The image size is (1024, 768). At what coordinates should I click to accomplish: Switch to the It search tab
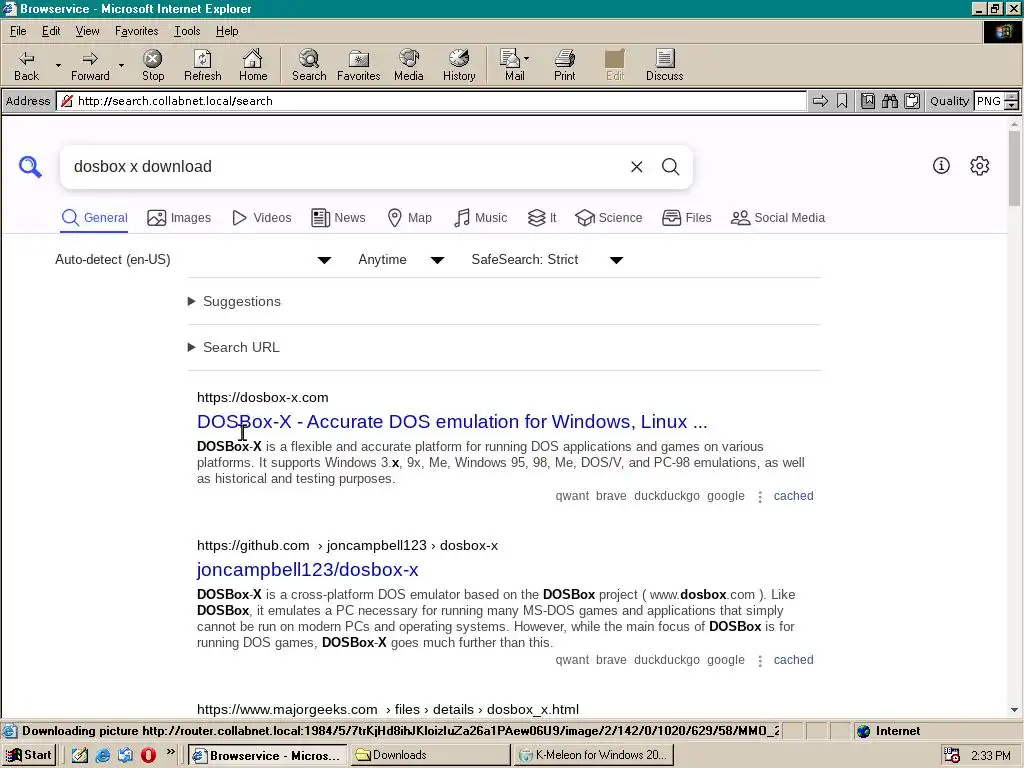[x=541, y=217]
